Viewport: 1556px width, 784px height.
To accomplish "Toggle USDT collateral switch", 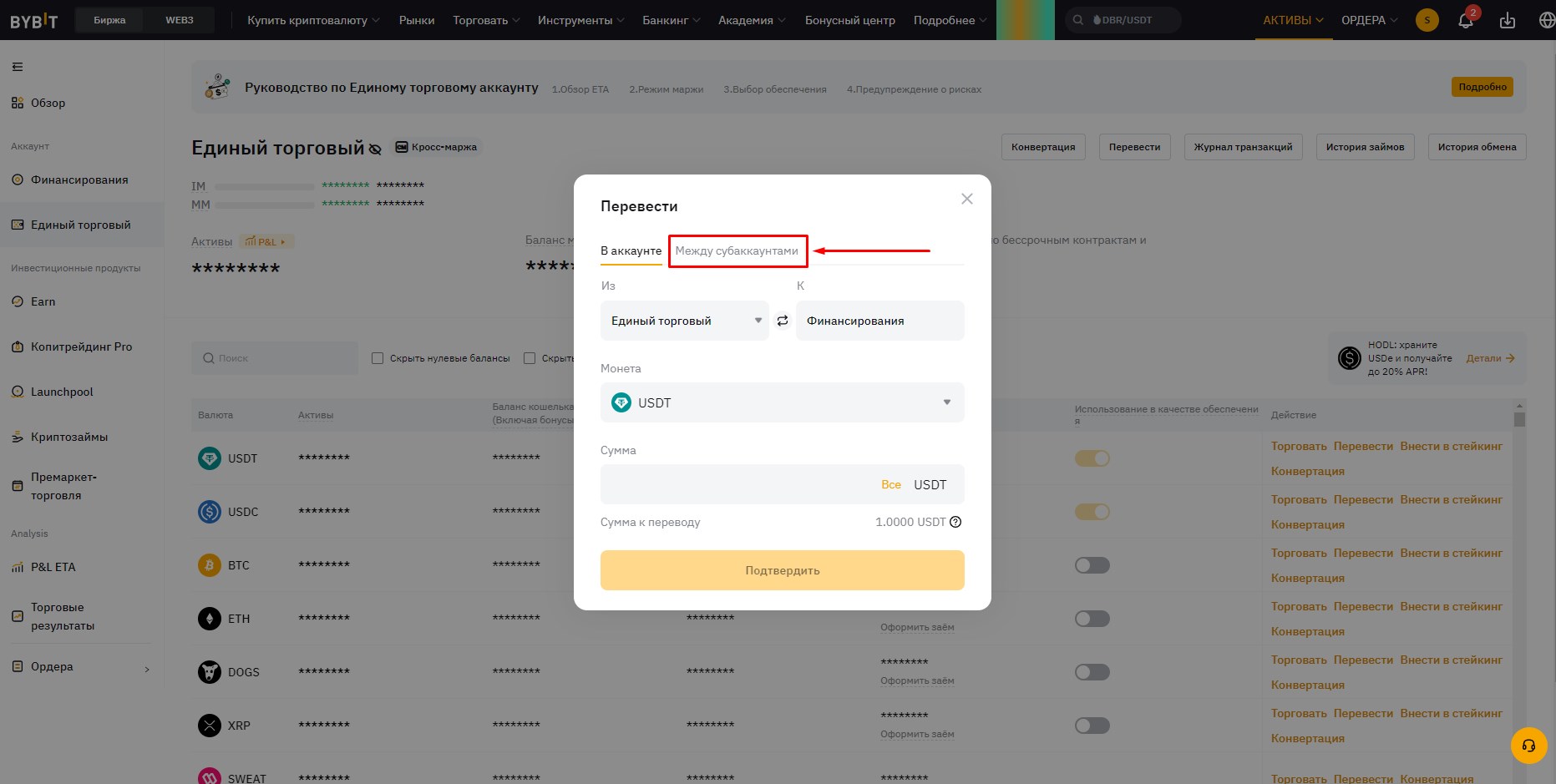I will click(1092, 458).
